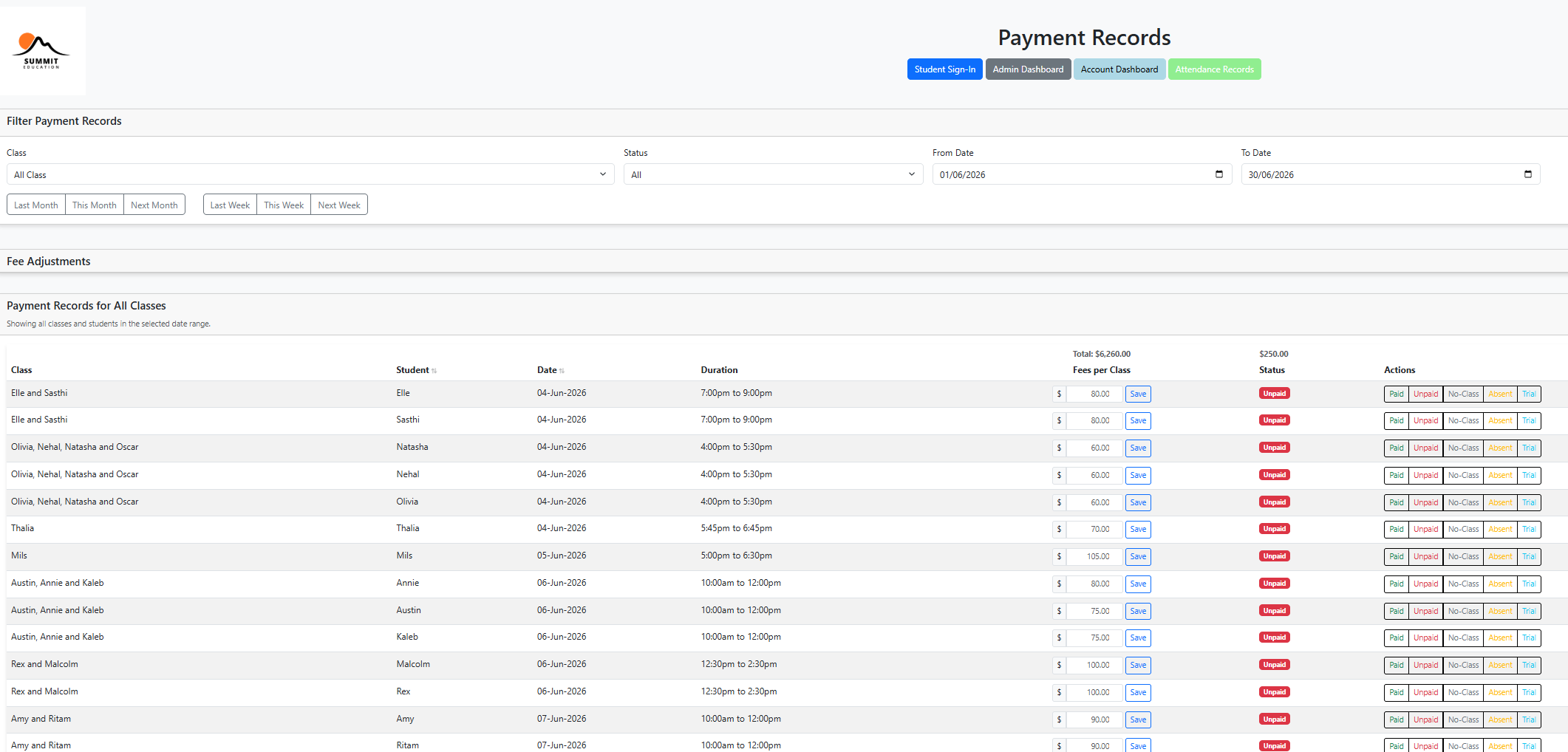Viewport: 1568px width, 752px height.
Task: Filter by Last Week
Action: coord(230,205)
